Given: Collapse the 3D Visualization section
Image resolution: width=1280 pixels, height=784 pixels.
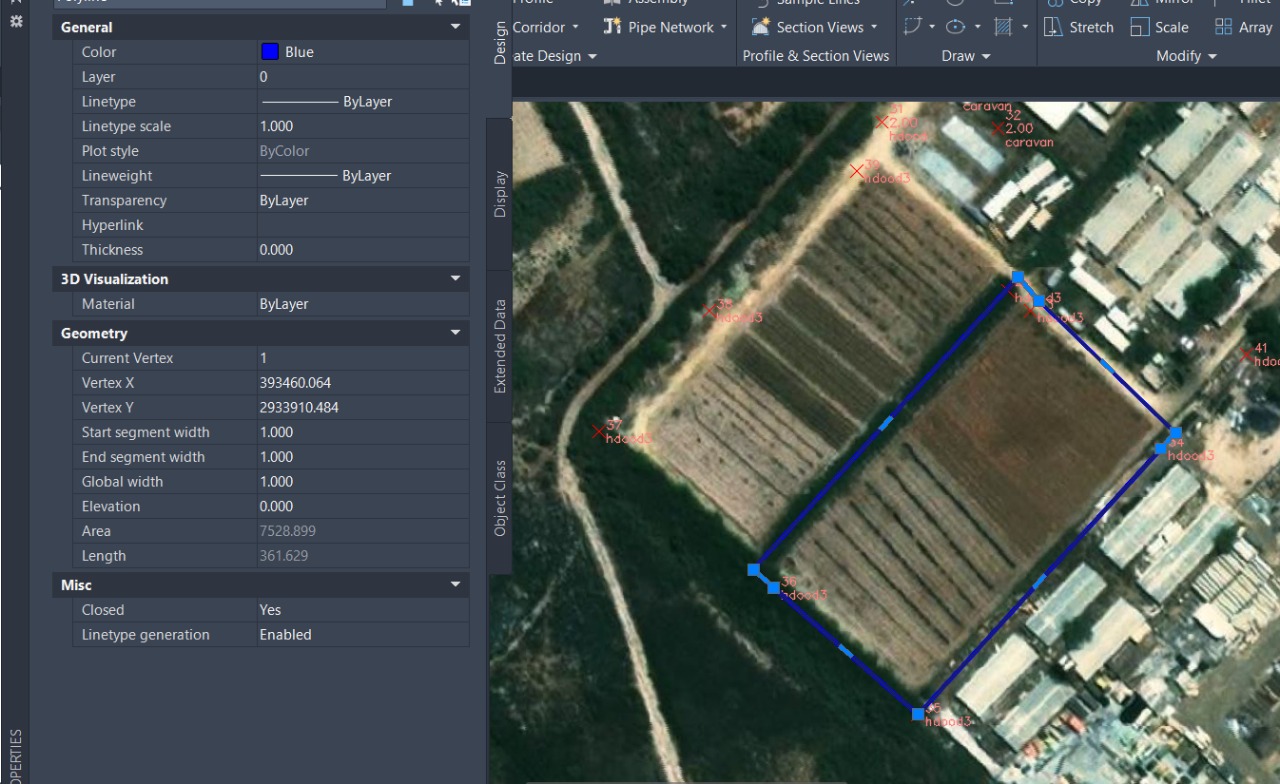Looking at the screenshot, I should pyautogui.click(x=456, y=279).
